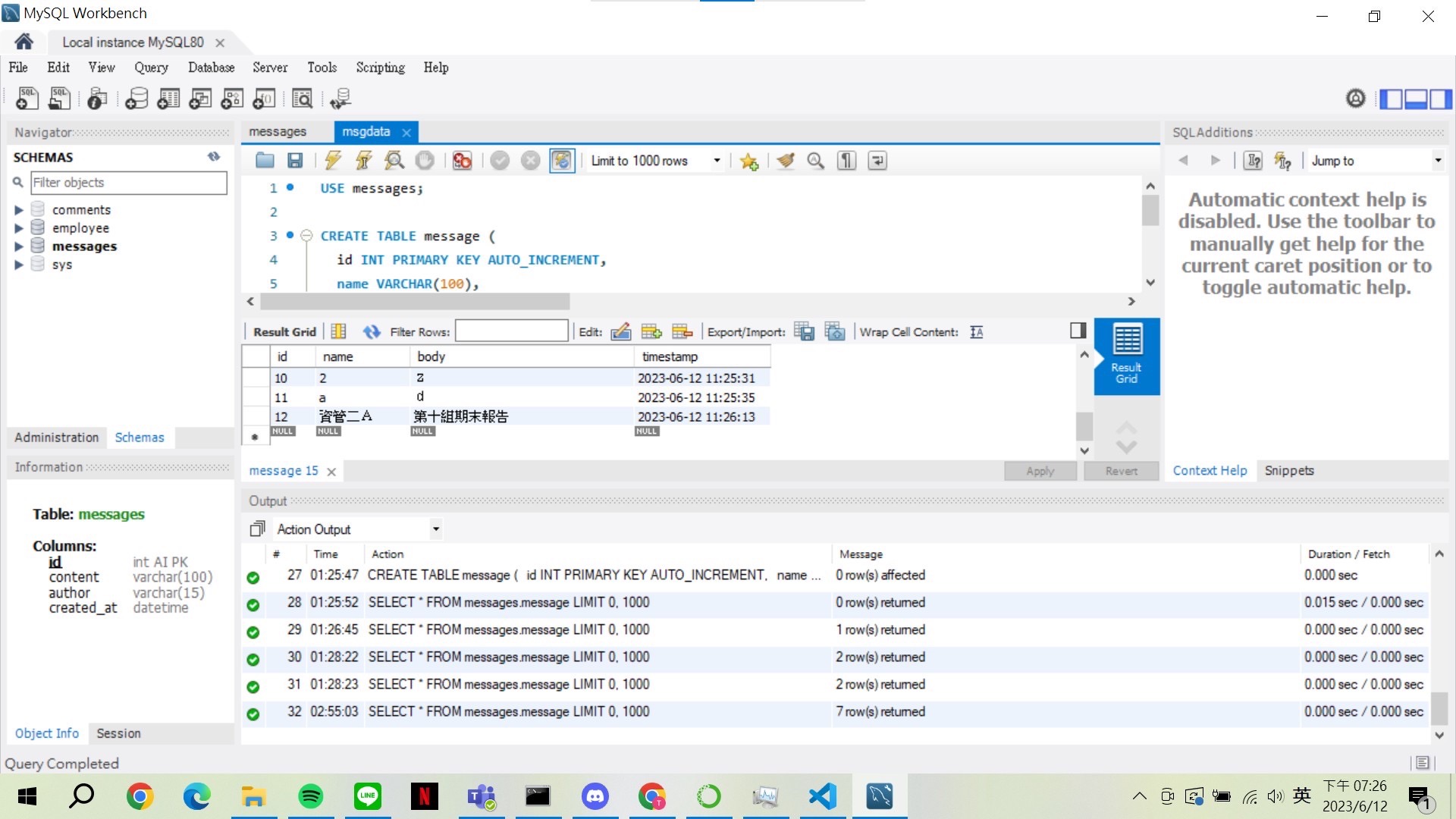
Task: Switch to Administration tab in Navigator
Action: coord(56,437)
